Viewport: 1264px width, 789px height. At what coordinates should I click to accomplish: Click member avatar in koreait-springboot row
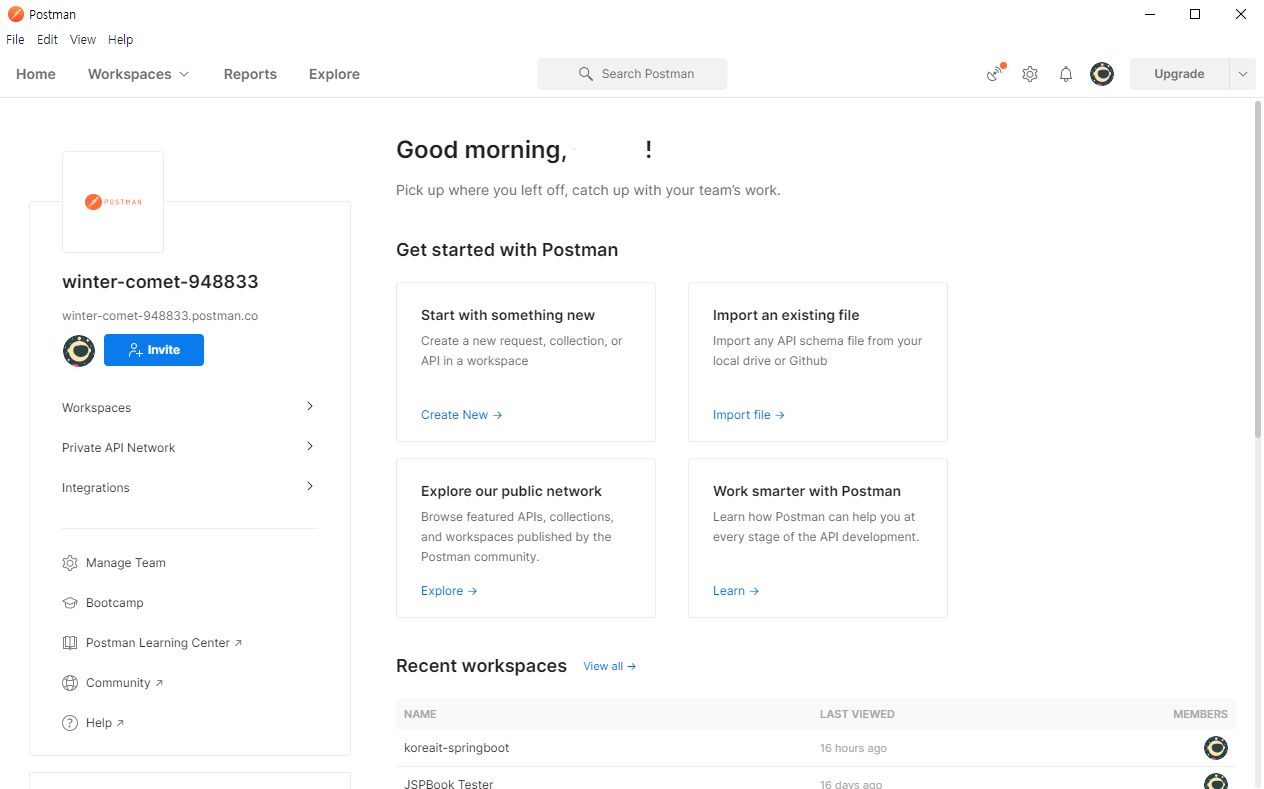click(1216, 748)
